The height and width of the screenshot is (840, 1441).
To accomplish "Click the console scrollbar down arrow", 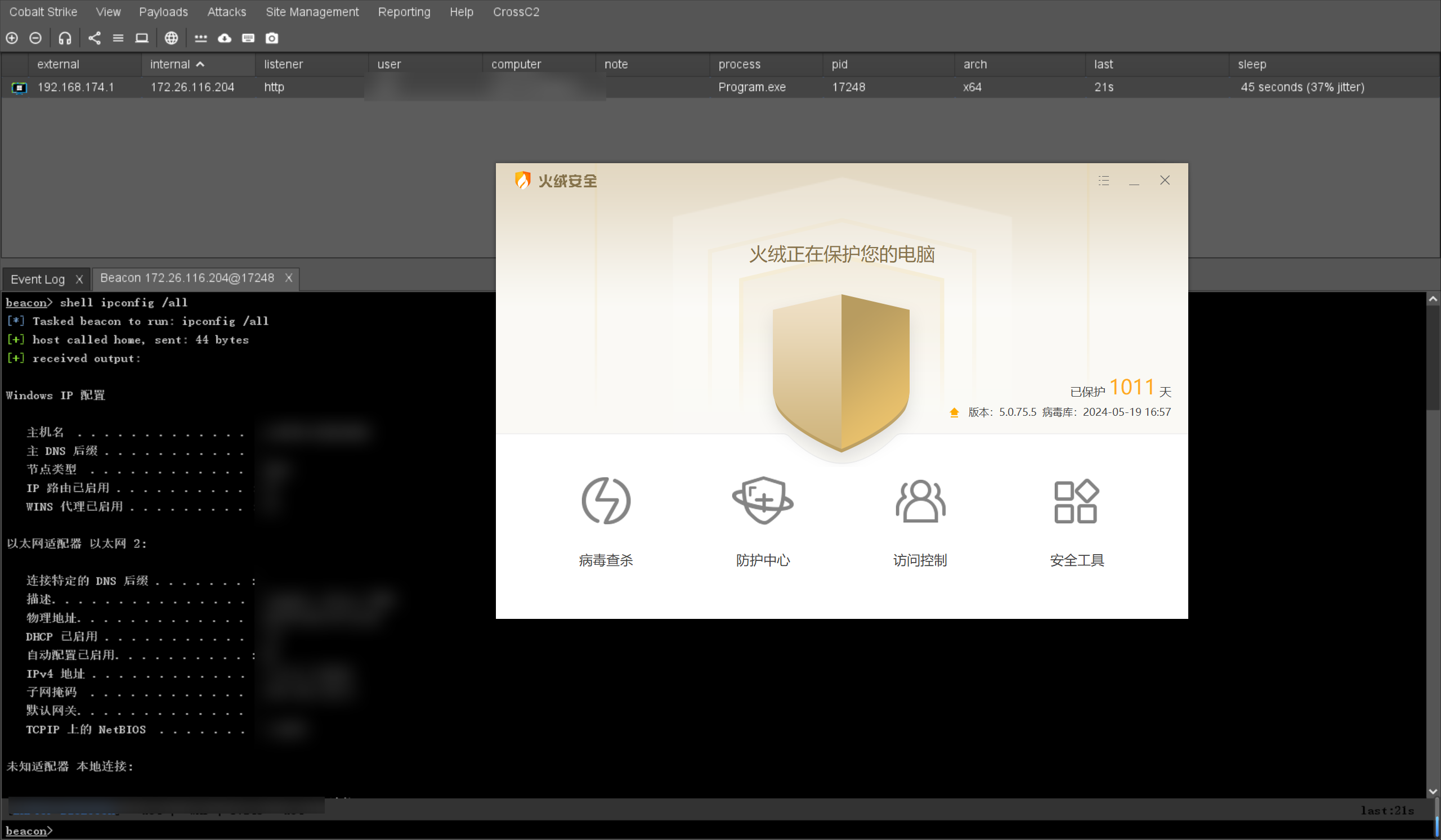I will point(1433,792).
